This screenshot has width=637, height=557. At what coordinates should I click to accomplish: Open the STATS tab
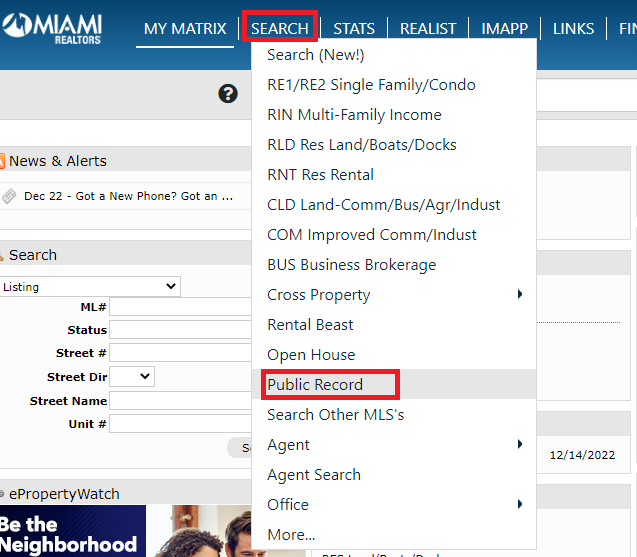(x=354, y=28)
